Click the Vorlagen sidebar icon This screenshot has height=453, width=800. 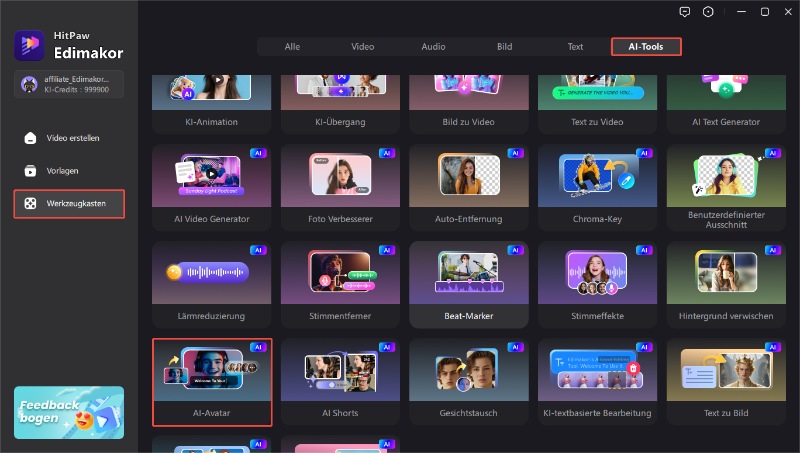(x=30, y=171)
